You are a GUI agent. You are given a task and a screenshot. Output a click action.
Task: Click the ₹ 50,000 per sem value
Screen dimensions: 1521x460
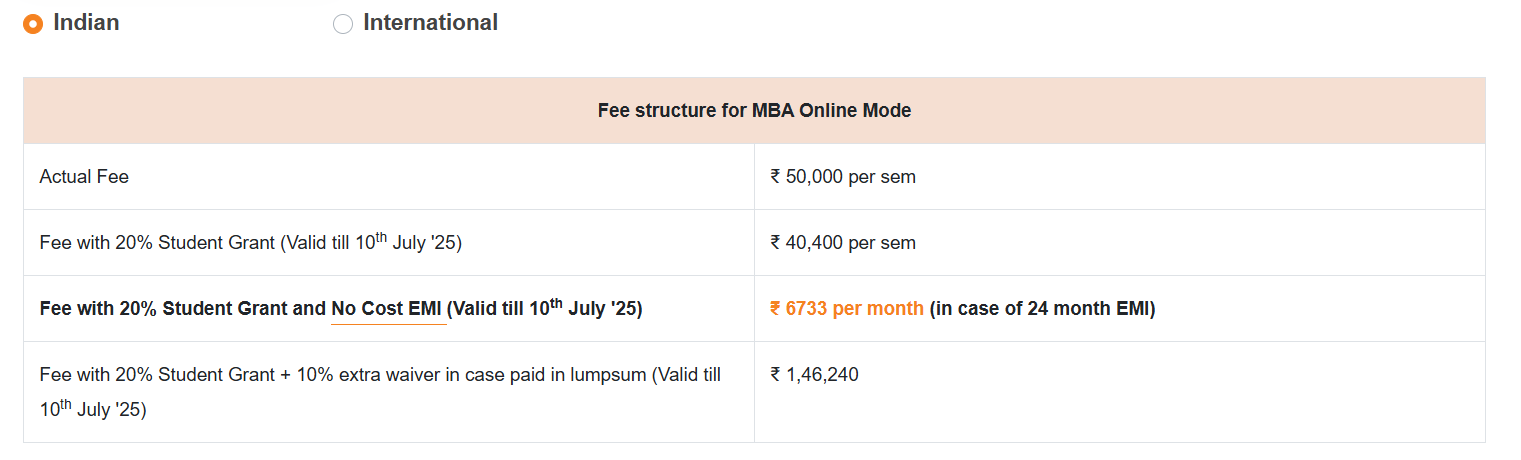click(x=843, y=177)
